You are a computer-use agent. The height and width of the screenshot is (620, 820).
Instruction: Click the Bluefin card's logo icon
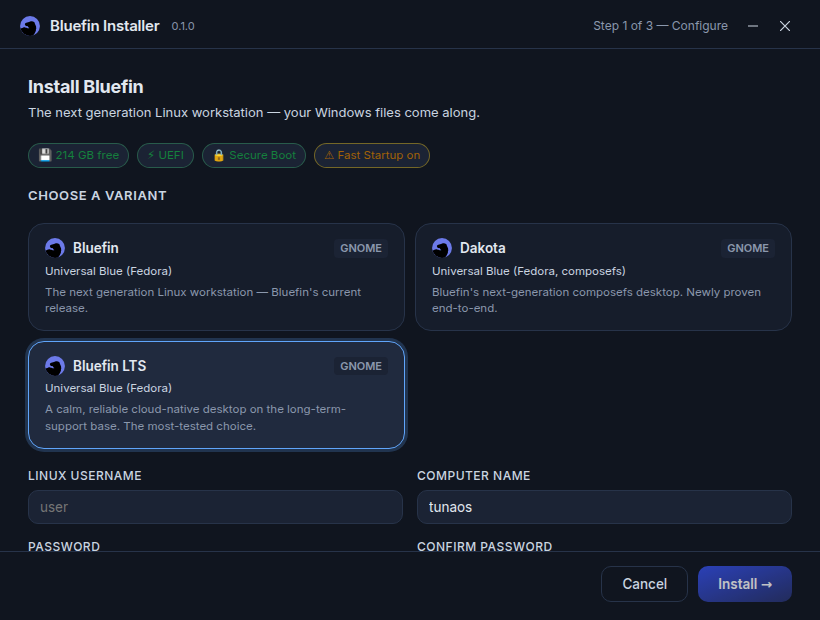point(55,248)
